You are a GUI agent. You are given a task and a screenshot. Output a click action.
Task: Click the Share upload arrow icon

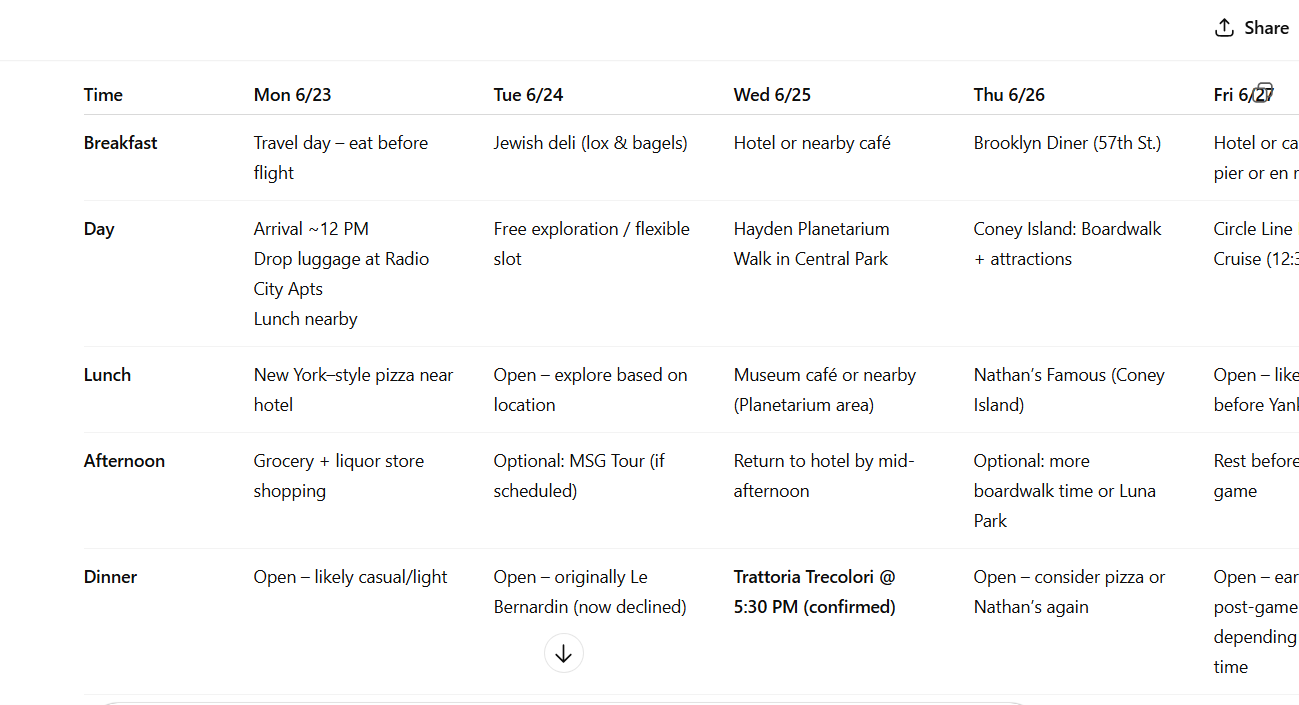point(1224,28)
